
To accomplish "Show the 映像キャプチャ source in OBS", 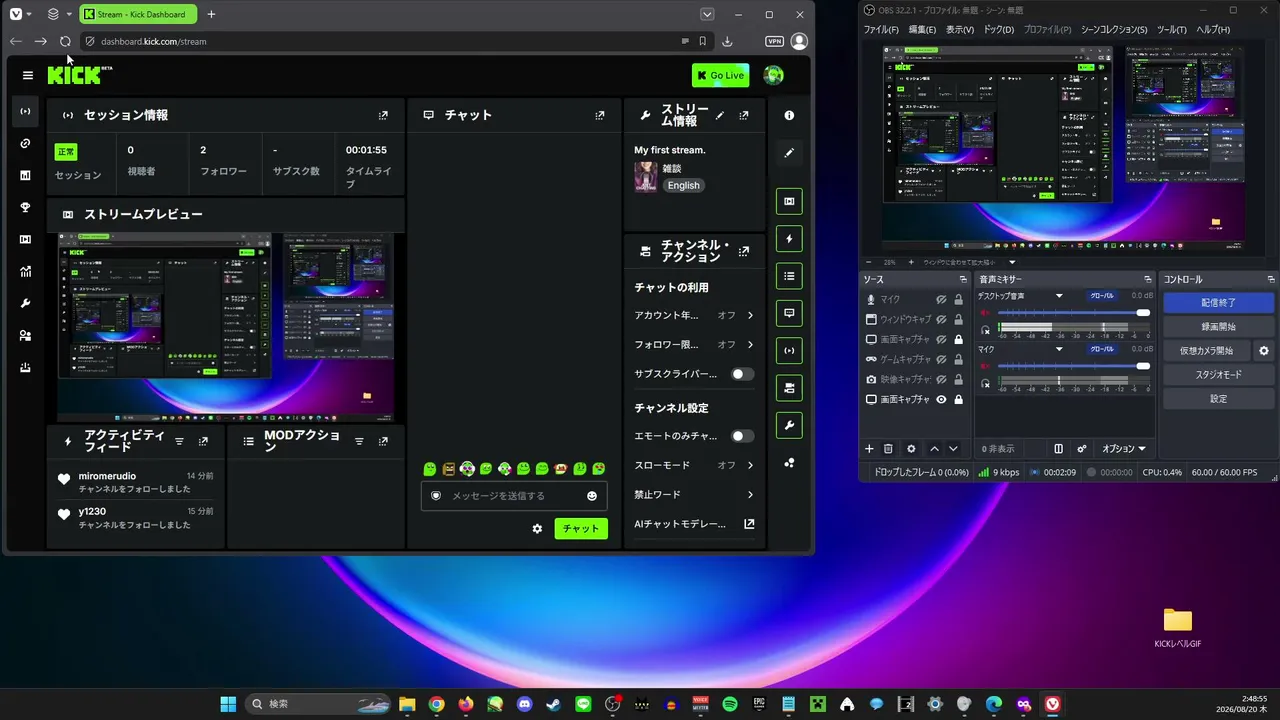I will click(941, 379).
